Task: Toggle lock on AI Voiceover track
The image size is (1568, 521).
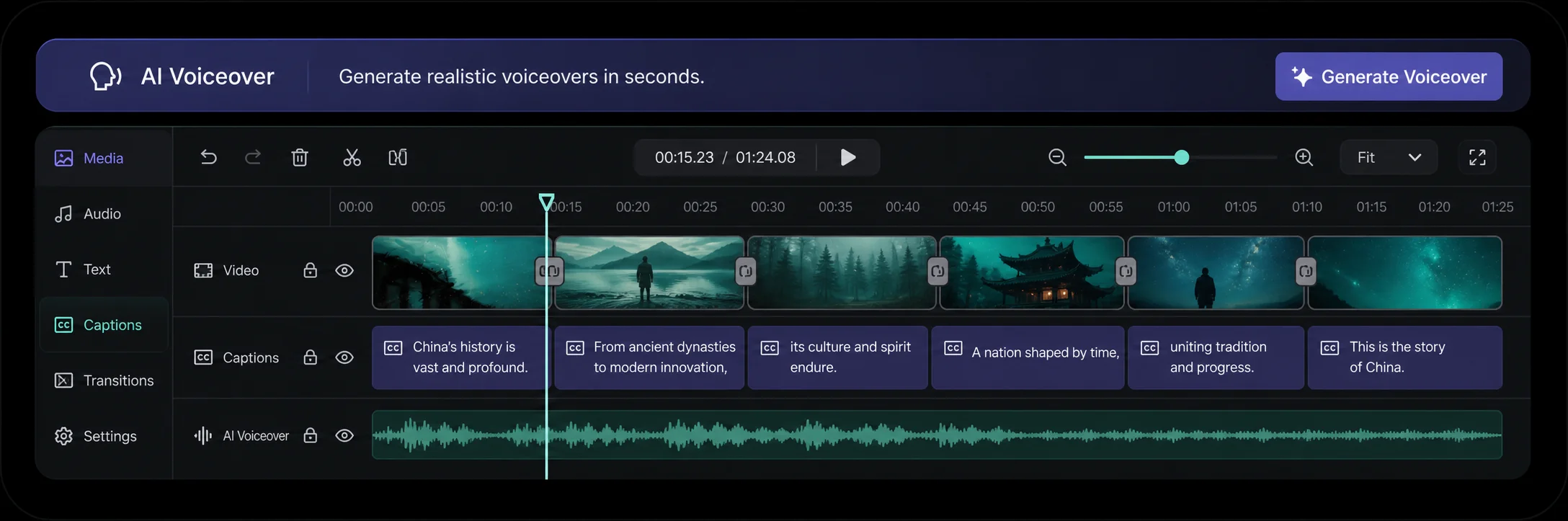Action: [310, 435]
